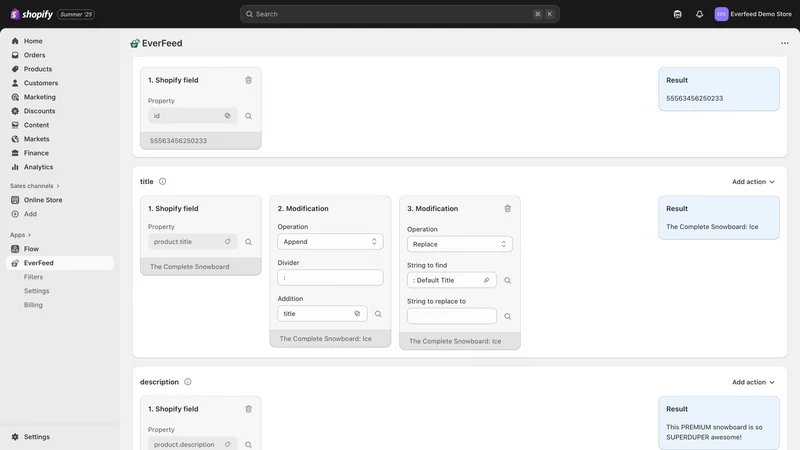This screenshot has height=450, width=800.
Task: Go to Analytics in the sidebar
Action: [38, 167]
